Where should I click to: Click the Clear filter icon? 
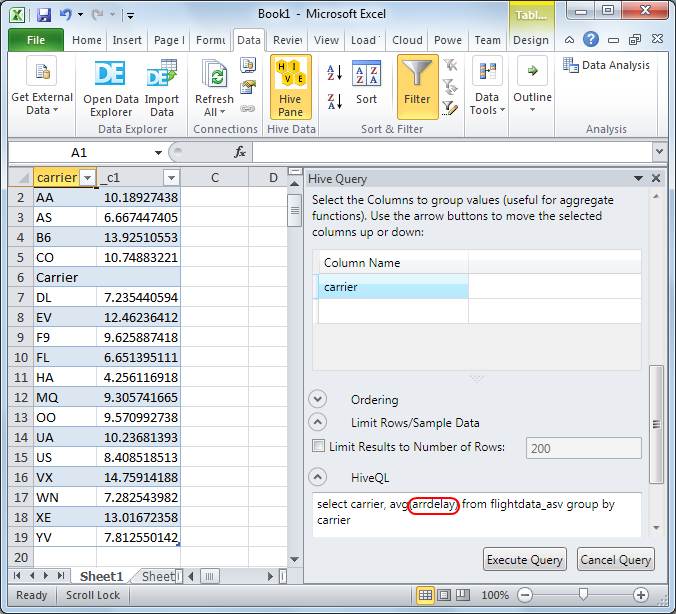(x=450, y=65)
